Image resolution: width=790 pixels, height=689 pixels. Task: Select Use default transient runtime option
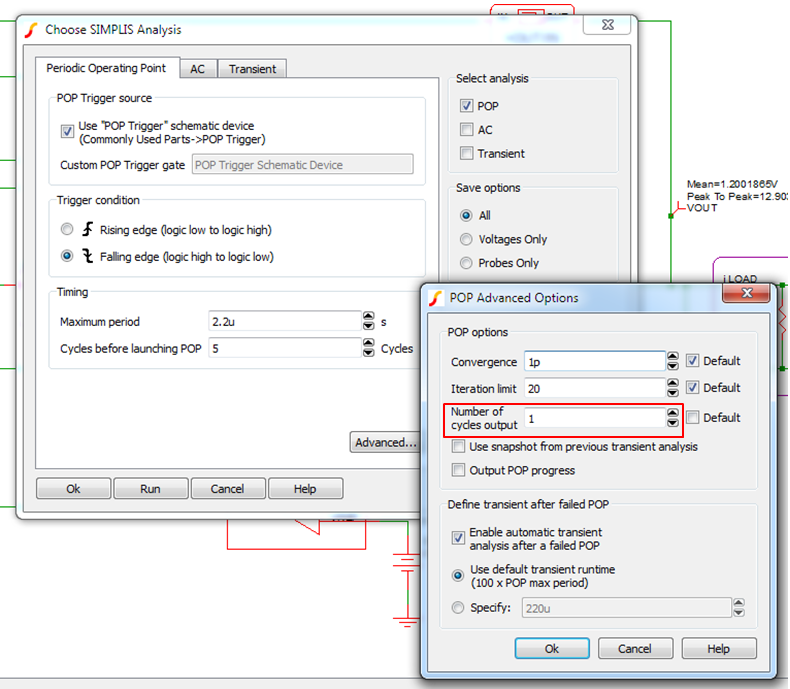pyautogui.click(x=457, y=575)
